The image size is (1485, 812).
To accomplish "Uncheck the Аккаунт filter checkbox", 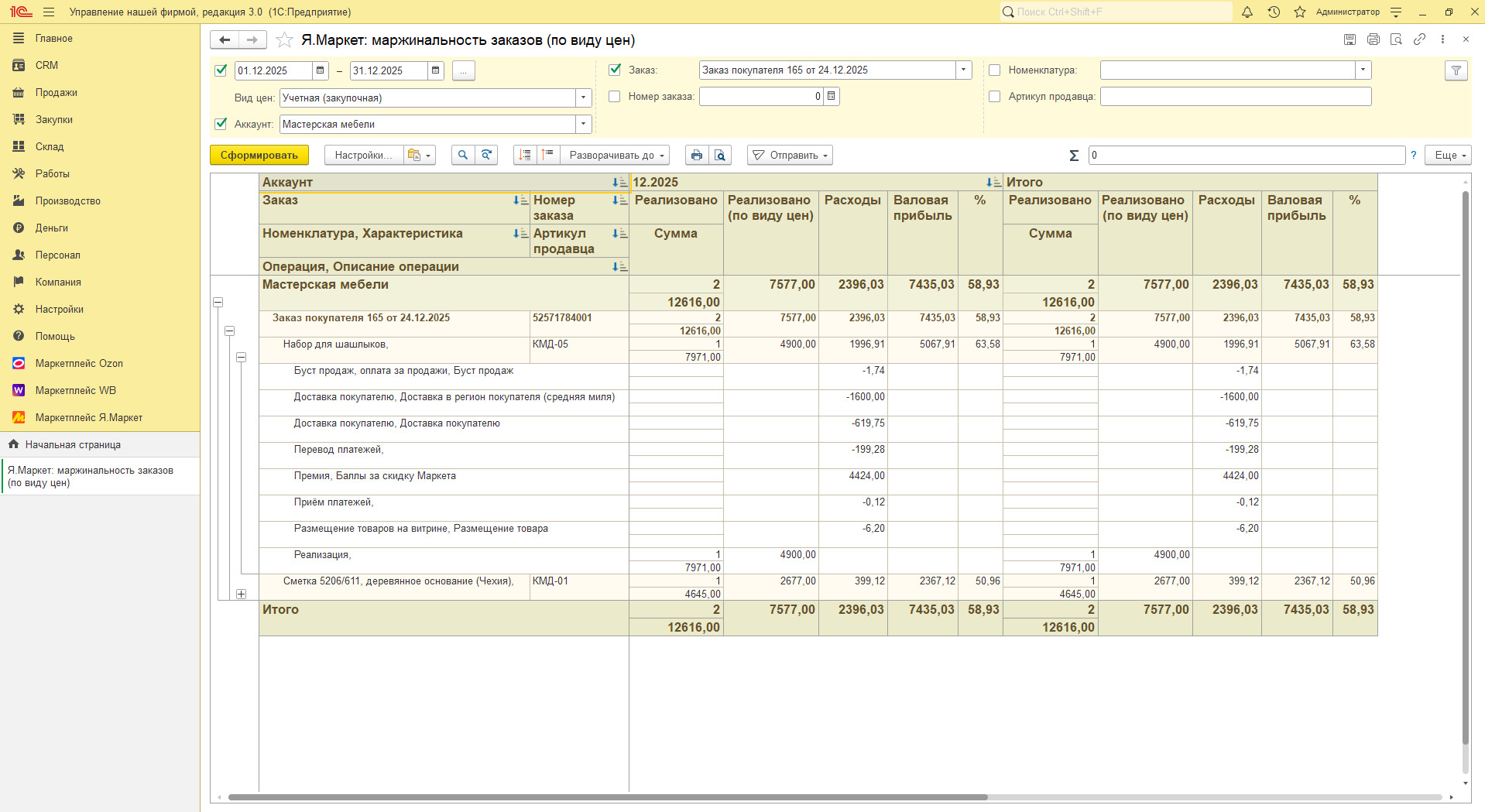I will pos(221,124).
